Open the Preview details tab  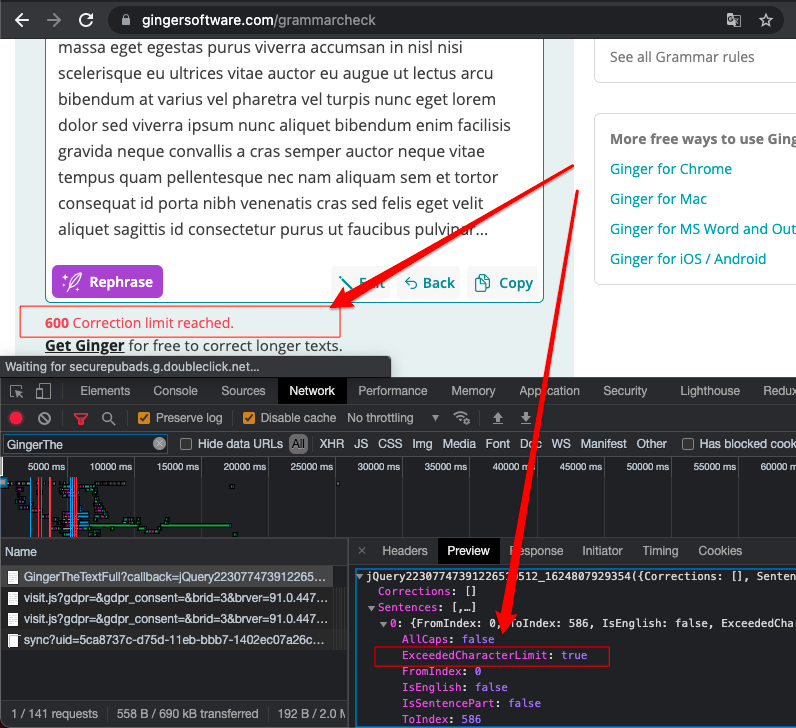point(468,551)
